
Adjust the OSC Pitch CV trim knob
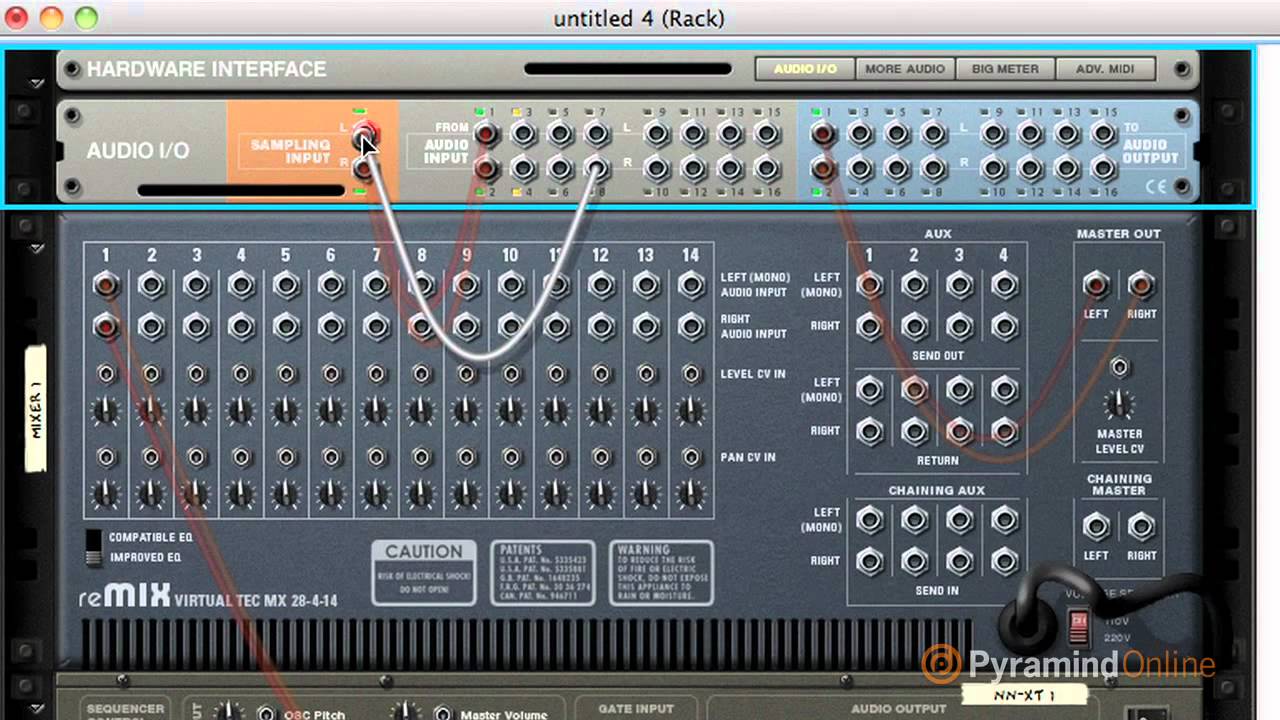pyautogui.click(x=229, y=712)
